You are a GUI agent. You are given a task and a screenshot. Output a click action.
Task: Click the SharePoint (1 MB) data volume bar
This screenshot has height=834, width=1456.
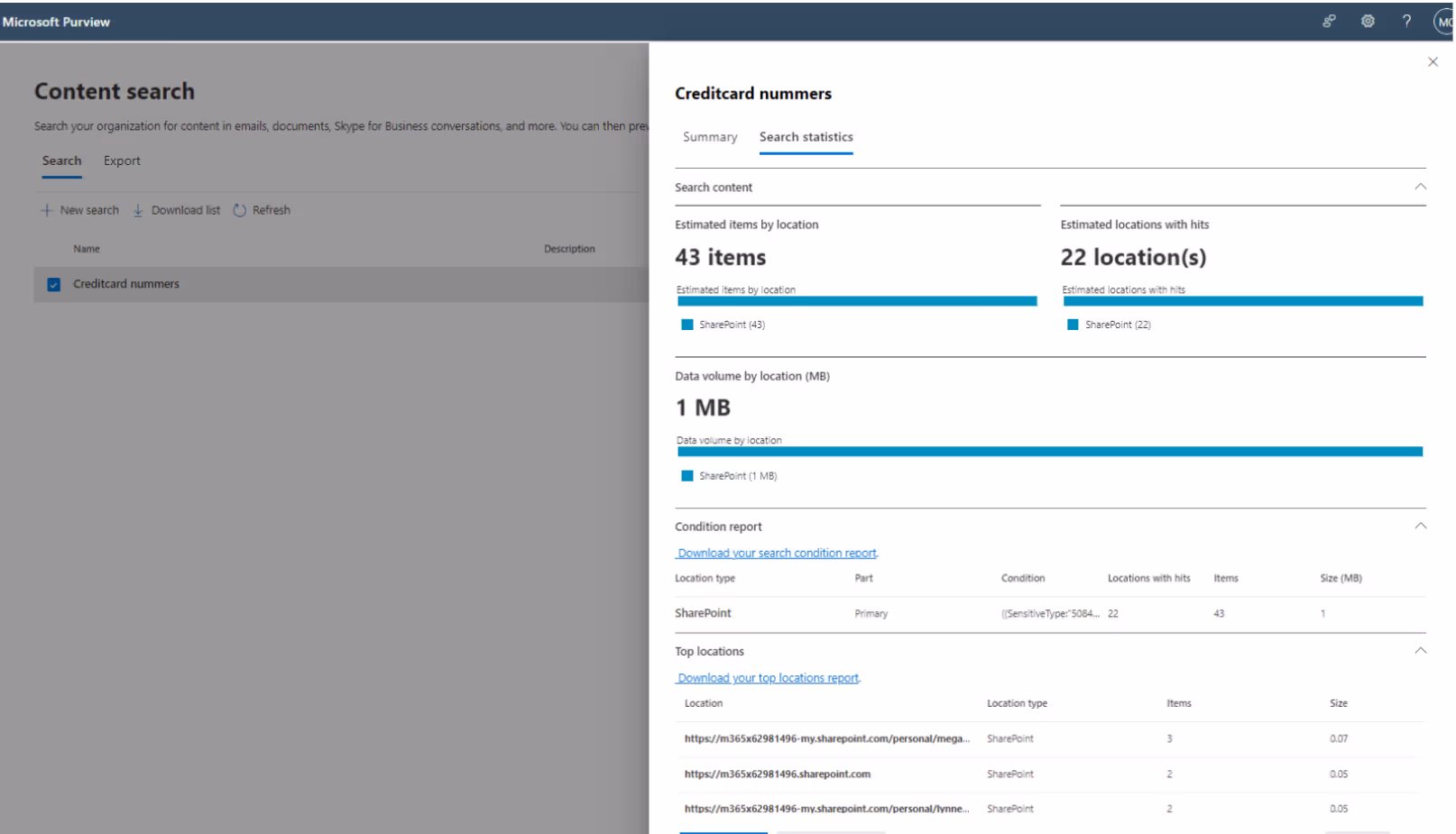[1050, 452]
